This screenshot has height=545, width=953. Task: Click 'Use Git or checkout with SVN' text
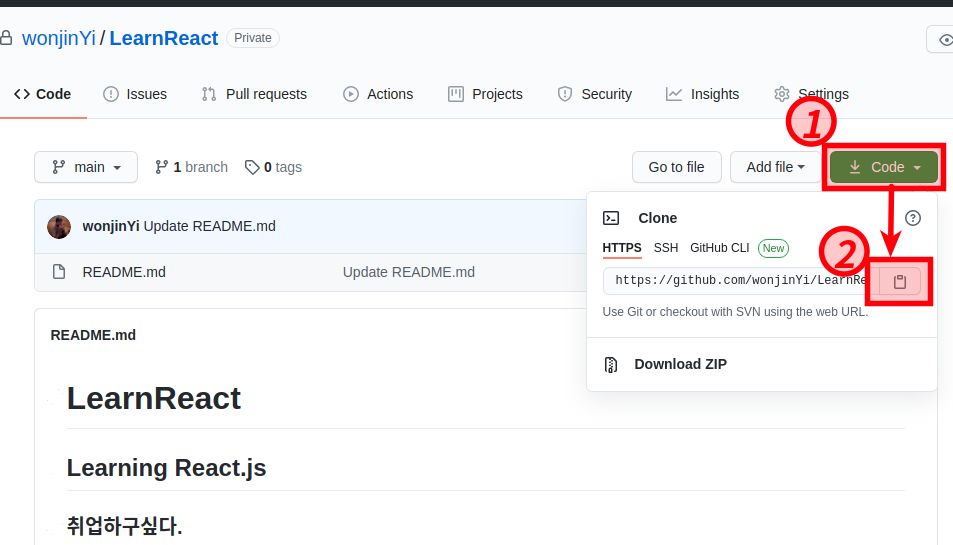(x=735, y=312)
